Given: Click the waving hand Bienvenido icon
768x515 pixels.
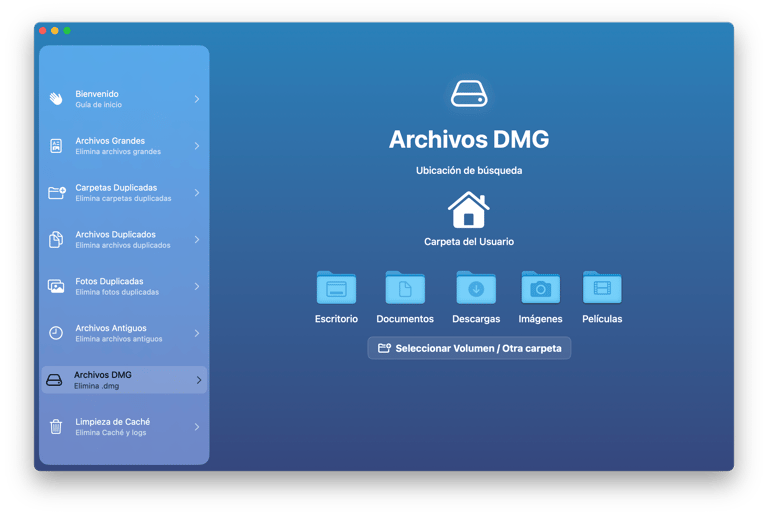Looking at the screenshot, I should [56, 98].
